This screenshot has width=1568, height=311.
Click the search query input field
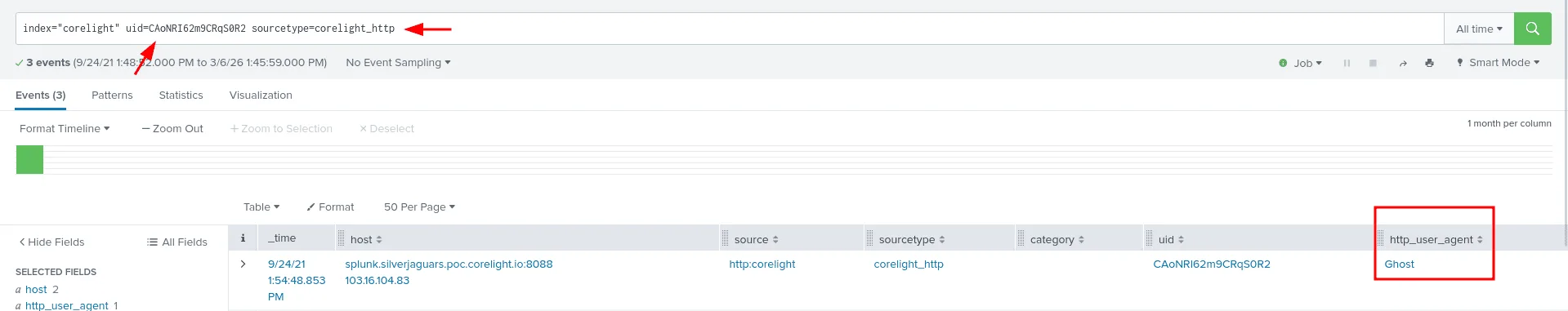pos(729,29)
